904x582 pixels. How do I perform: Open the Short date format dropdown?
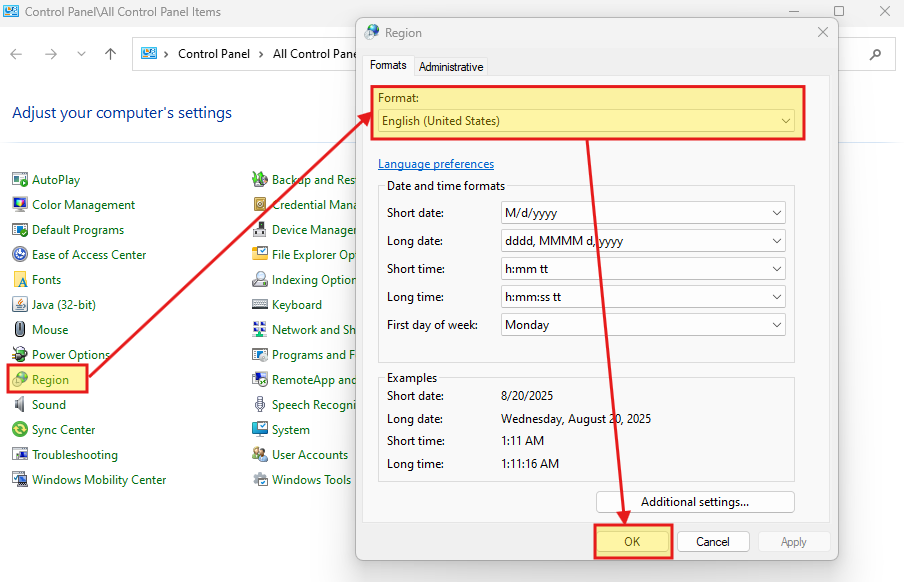coord(643,213)
